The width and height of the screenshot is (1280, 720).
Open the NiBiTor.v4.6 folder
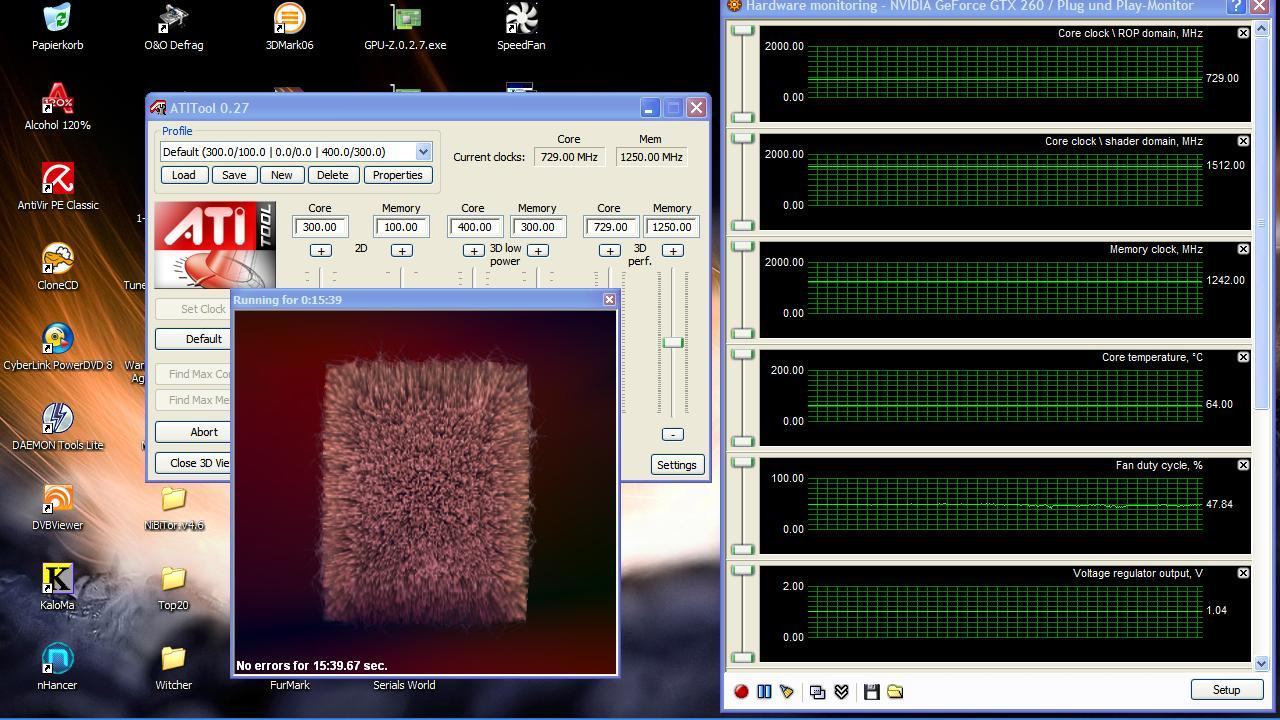[x=173, y=507]
